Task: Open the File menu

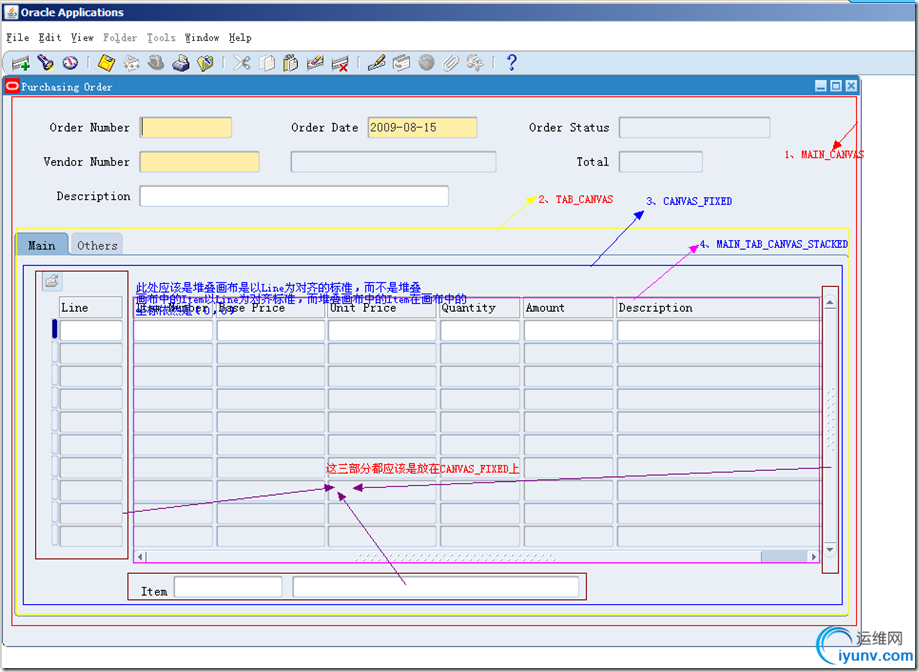Action: 18,37
